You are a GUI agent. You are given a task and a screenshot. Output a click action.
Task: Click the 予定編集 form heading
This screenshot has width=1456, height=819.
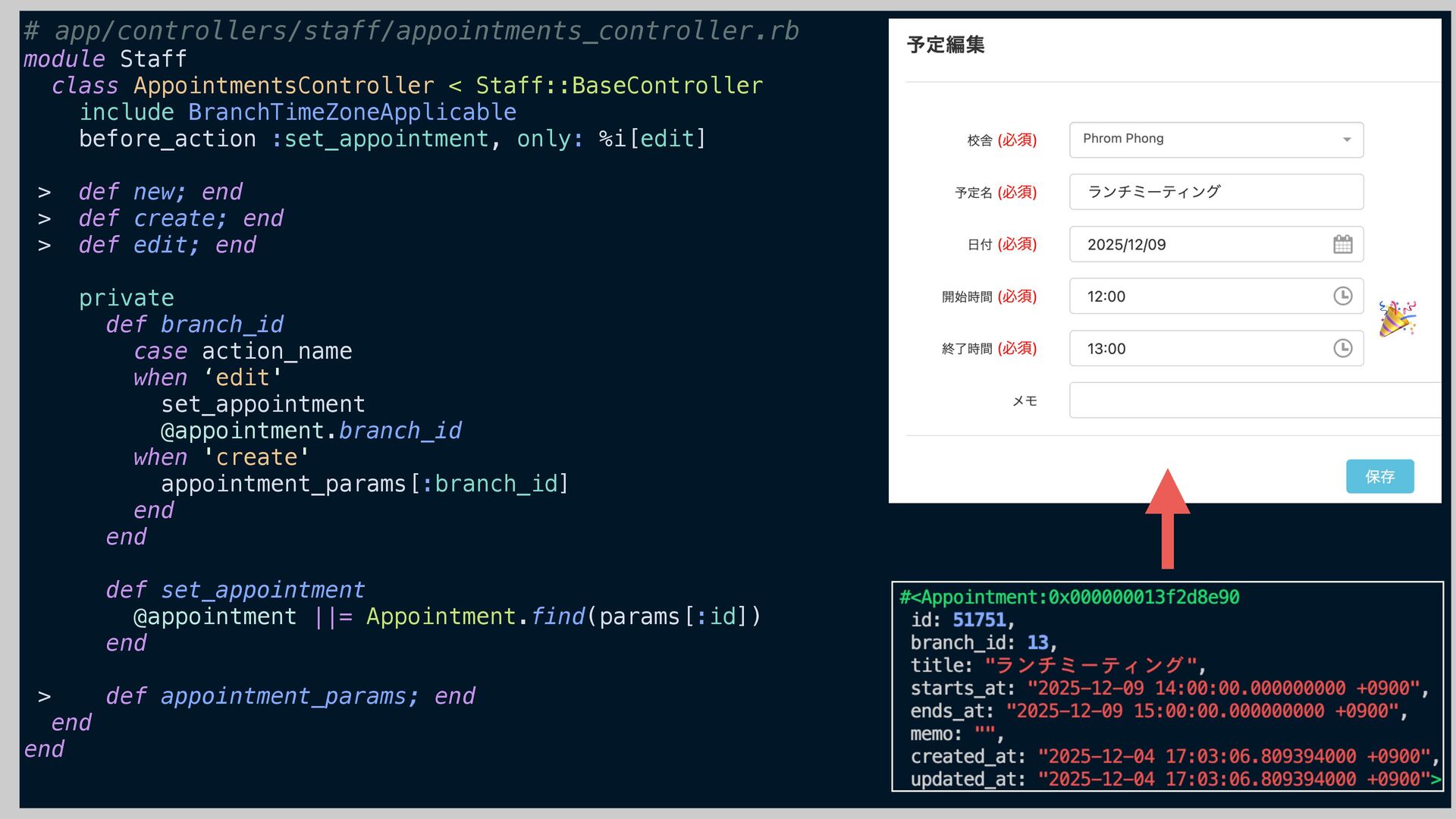click(x=946, y=45)
